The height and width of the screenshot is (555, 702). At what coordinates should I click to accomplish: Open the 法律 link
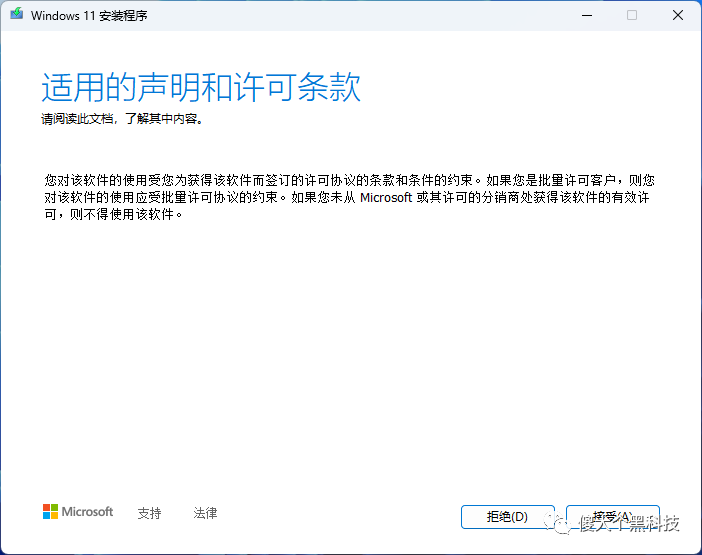[x=205, y=513]
